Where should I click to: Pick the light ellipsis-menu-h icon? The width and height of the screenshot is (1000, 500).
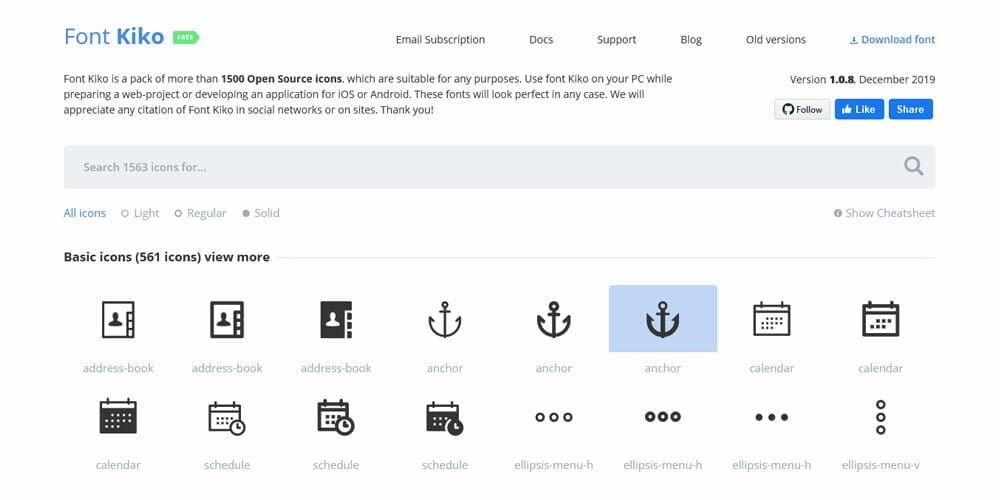[554, 417]
